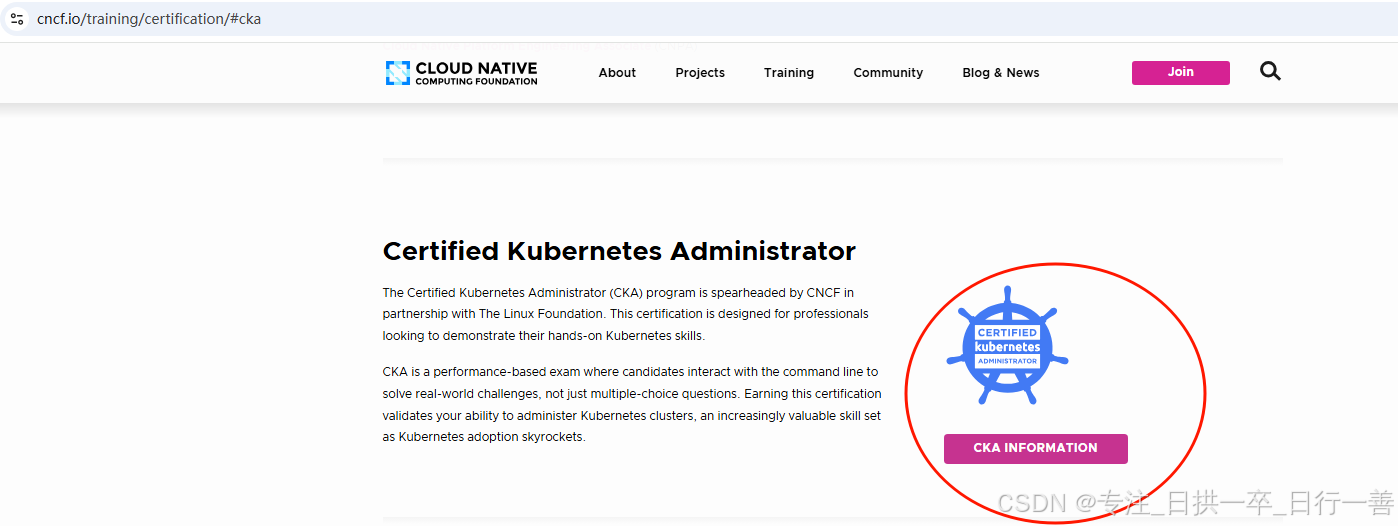The width and height of the screenshot is (1398, 526).
Task: Open the Blog & News menu
Action: click(1001, 73)
